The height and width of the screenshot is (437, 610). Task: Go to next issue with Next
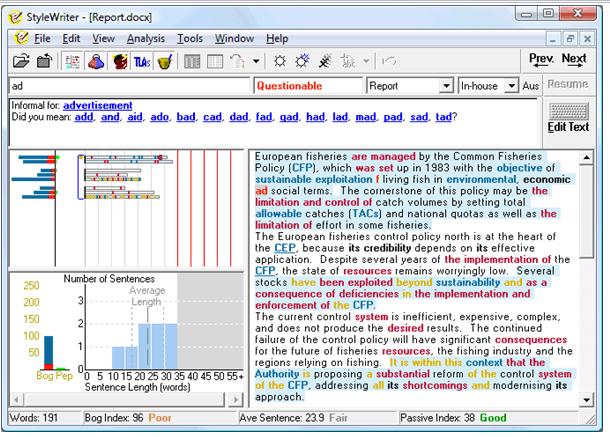574,60
